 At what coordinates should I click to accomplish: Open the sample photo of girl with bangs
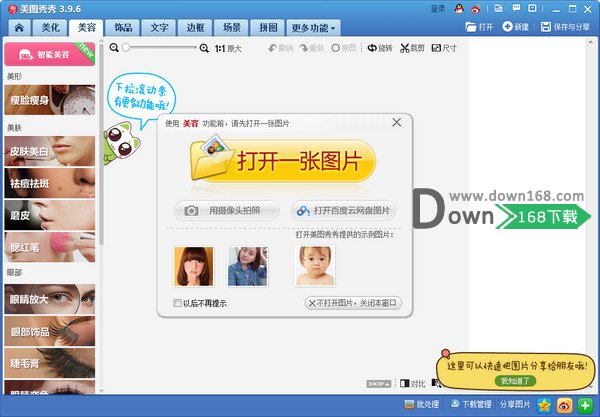194,266
